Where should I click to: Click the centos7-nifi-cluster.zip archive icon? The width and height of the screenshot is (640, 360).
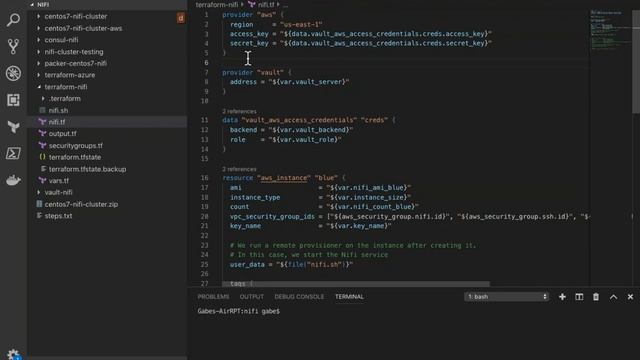point(39,204)
